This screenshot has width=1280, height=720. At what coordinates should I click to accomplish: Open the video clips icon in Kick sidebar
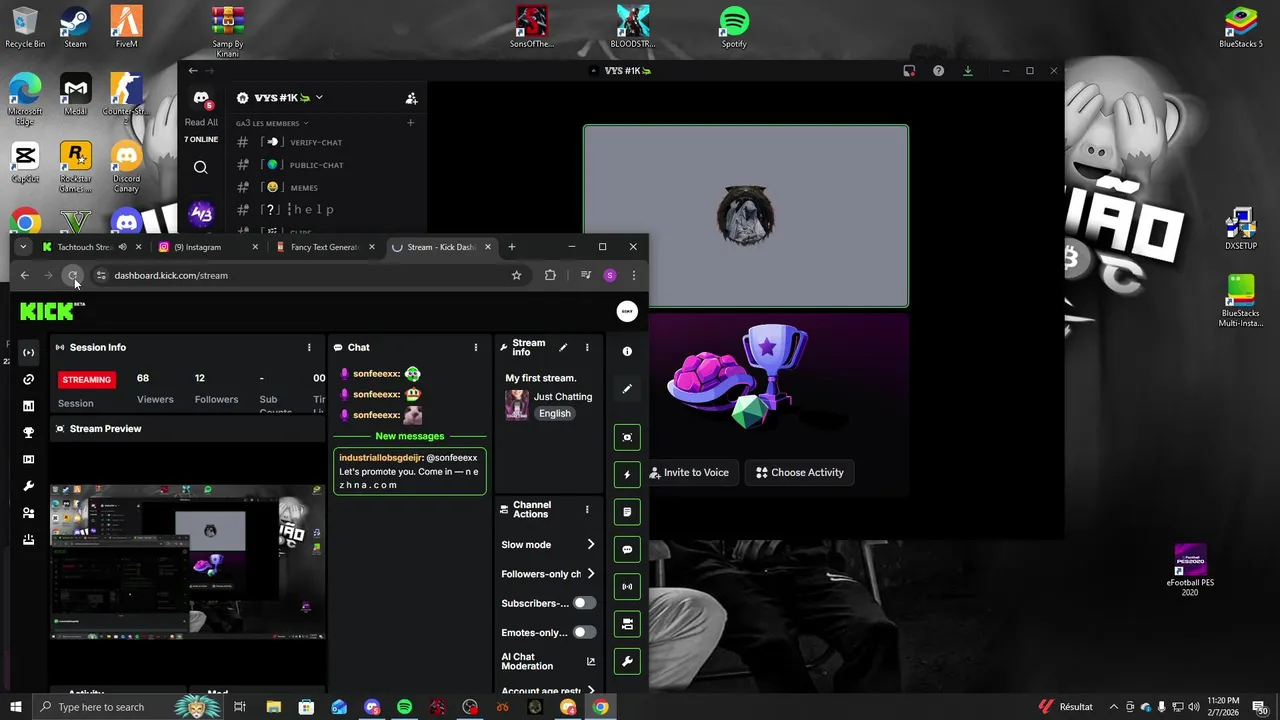28,459
